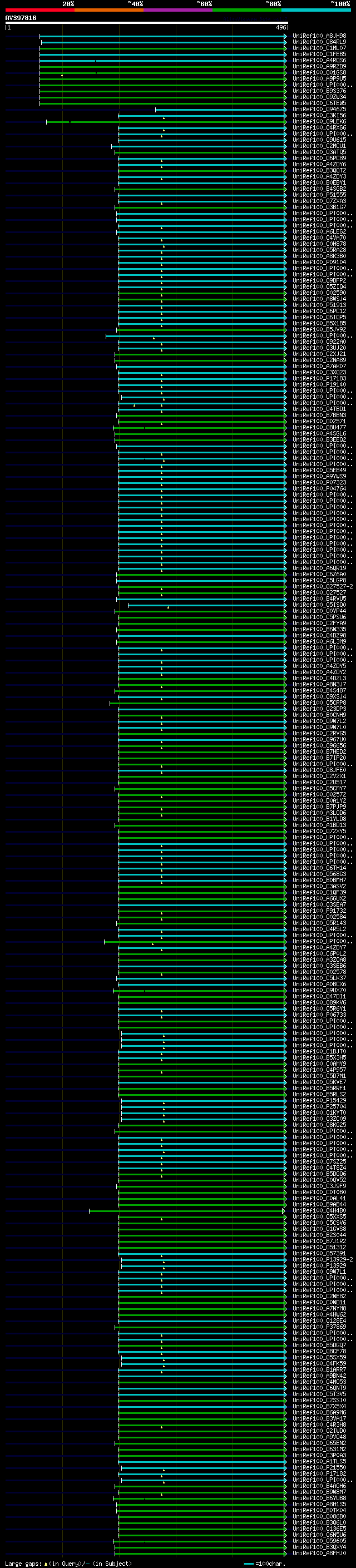Click the UniRef100_C2WE82 hit label

319,1296
